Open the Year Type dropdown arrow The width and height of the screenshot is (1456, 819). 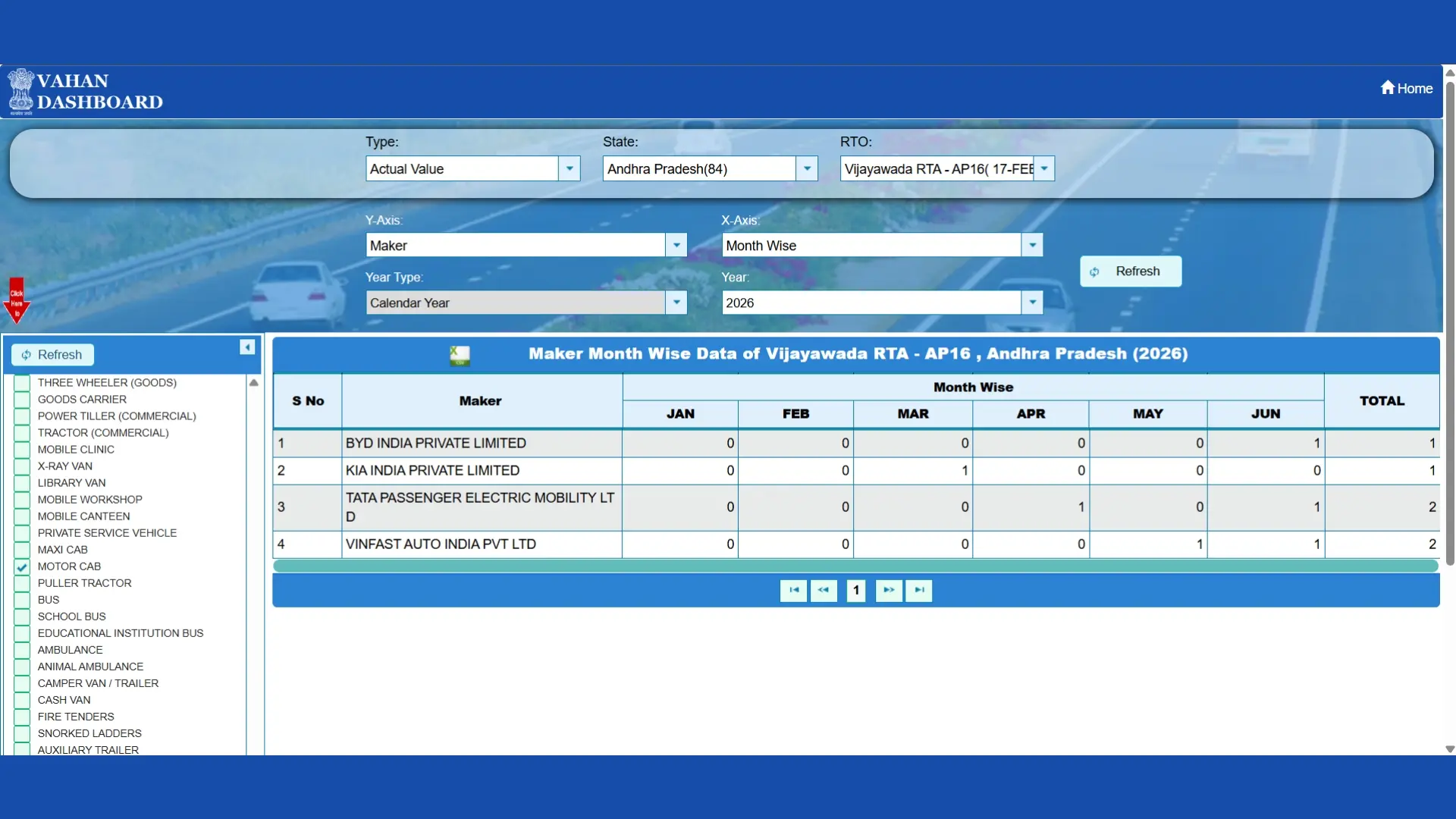pyautogui.click(x=676, y=303)
